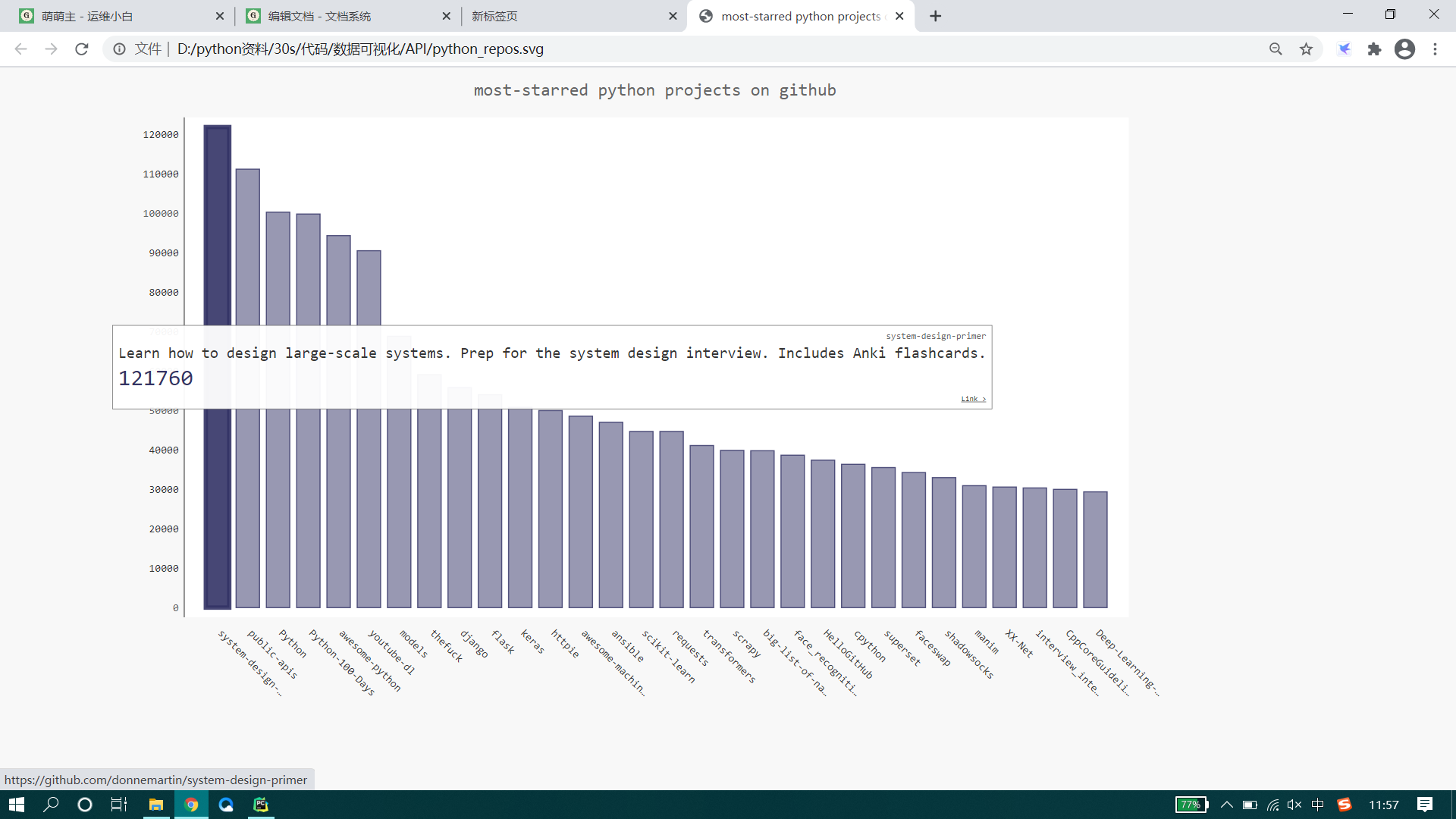Viewport: 1456px width, 819px height.
Task: Open PyCharm from the taskbar
Action: coord(261,805)
